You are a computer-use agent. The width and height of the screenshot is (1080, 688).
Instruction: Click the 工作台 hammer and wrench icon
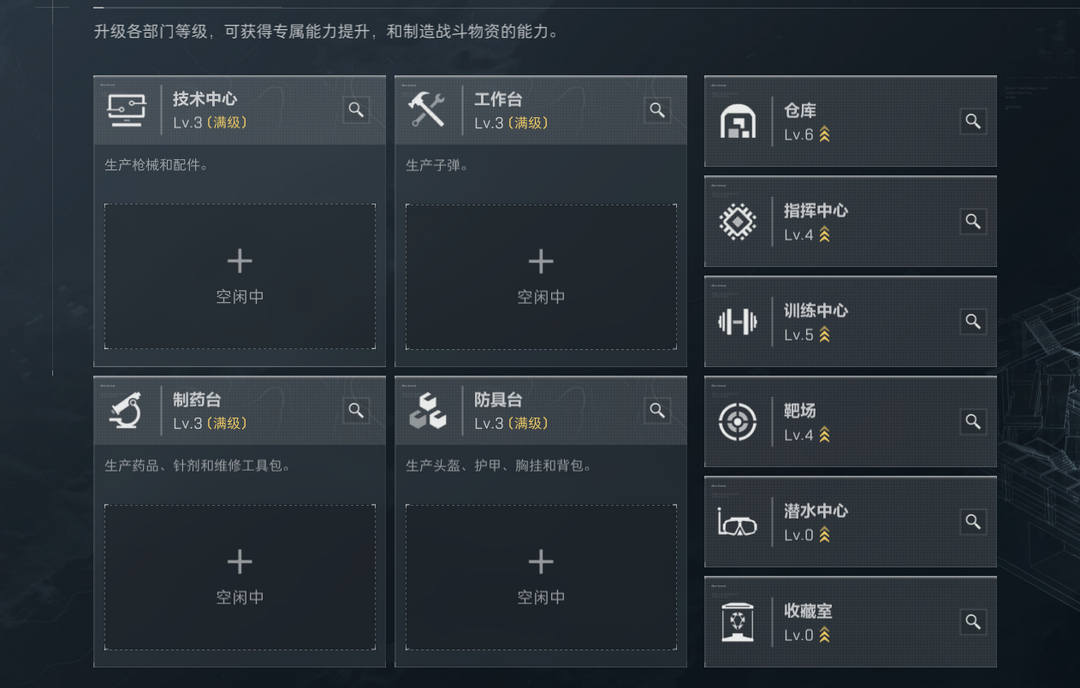pyautogui.click(x=427, y=110)
